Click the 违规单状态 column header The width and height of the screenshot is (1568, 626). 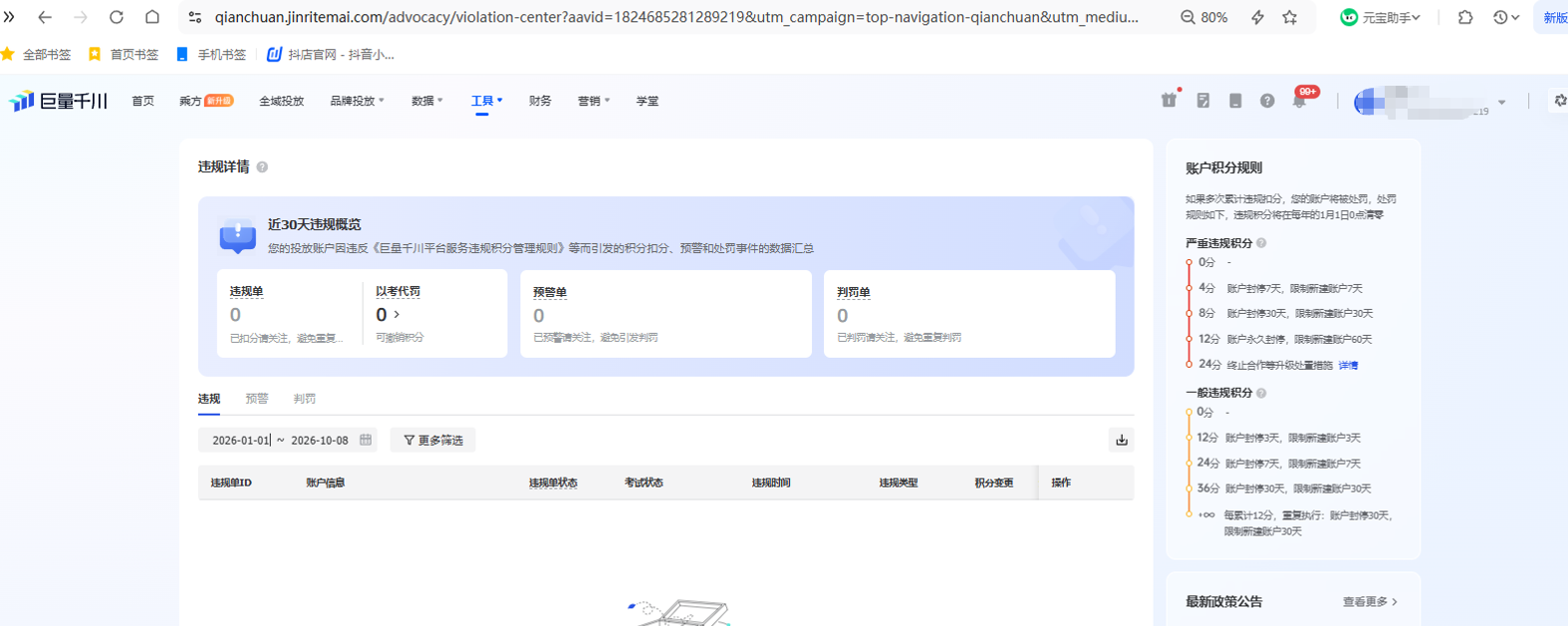tap(553, 482)
